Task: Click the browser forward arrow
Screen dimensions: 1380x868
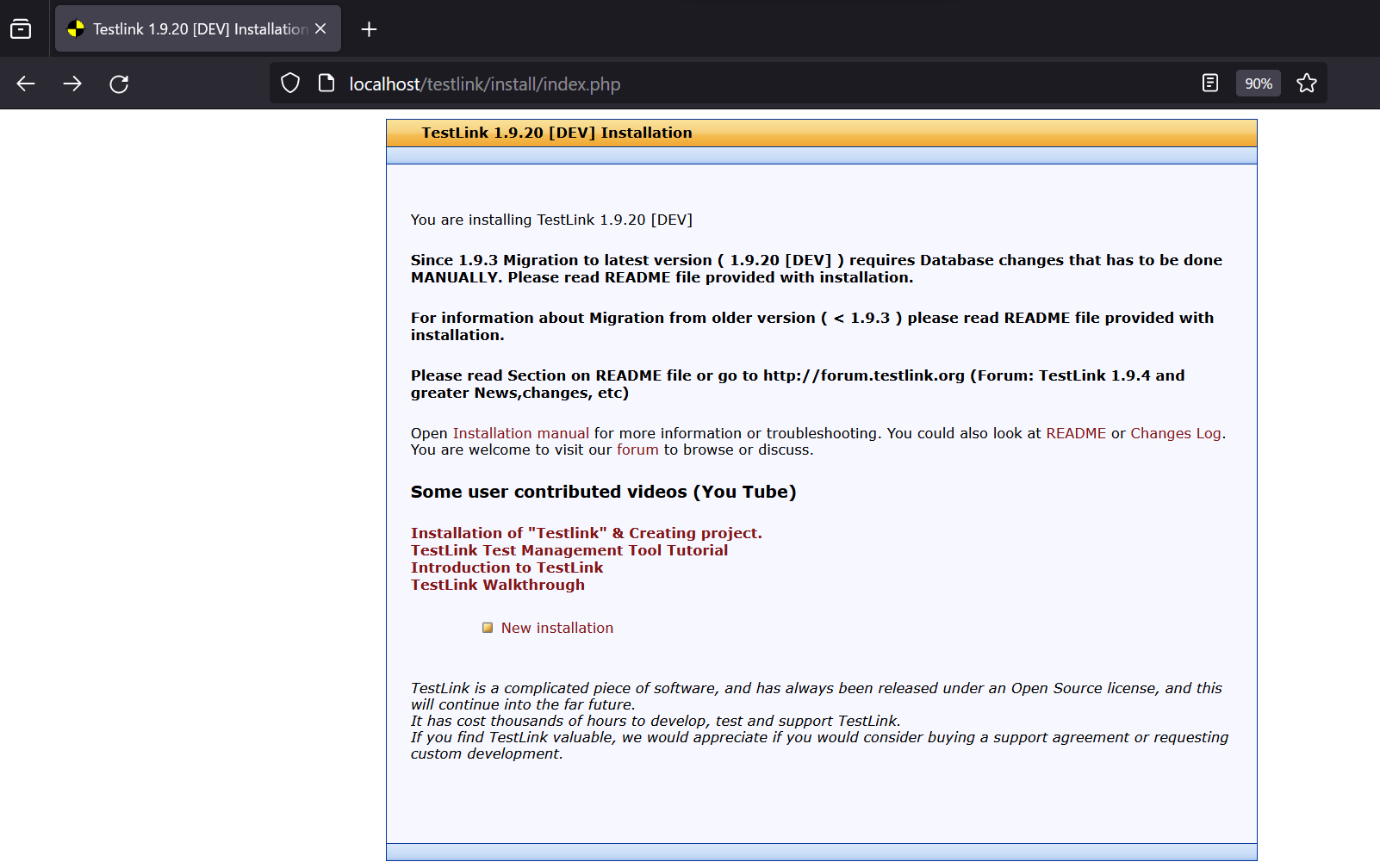Action: (72, 84)
